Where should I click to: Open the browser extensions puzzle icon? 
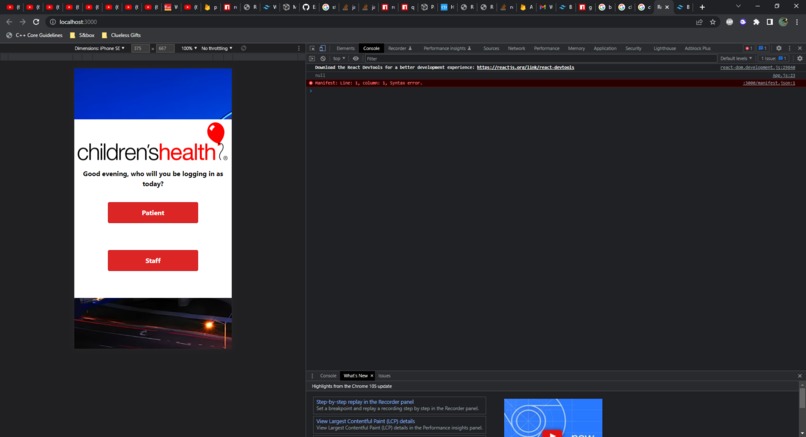click(756, 22)
